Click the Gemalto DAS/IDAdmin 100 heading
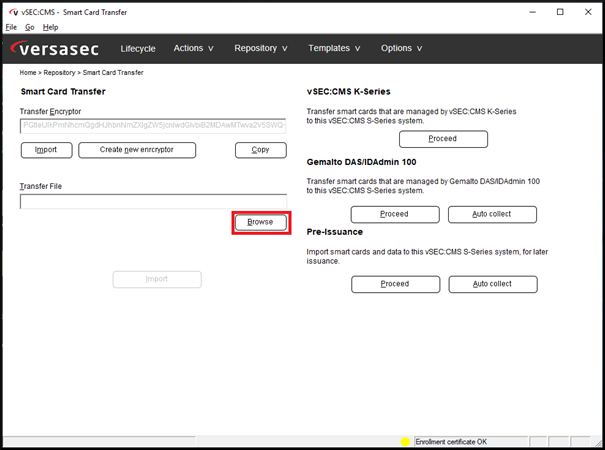This screenshot has height=450, width=605. tap(361, 162)
